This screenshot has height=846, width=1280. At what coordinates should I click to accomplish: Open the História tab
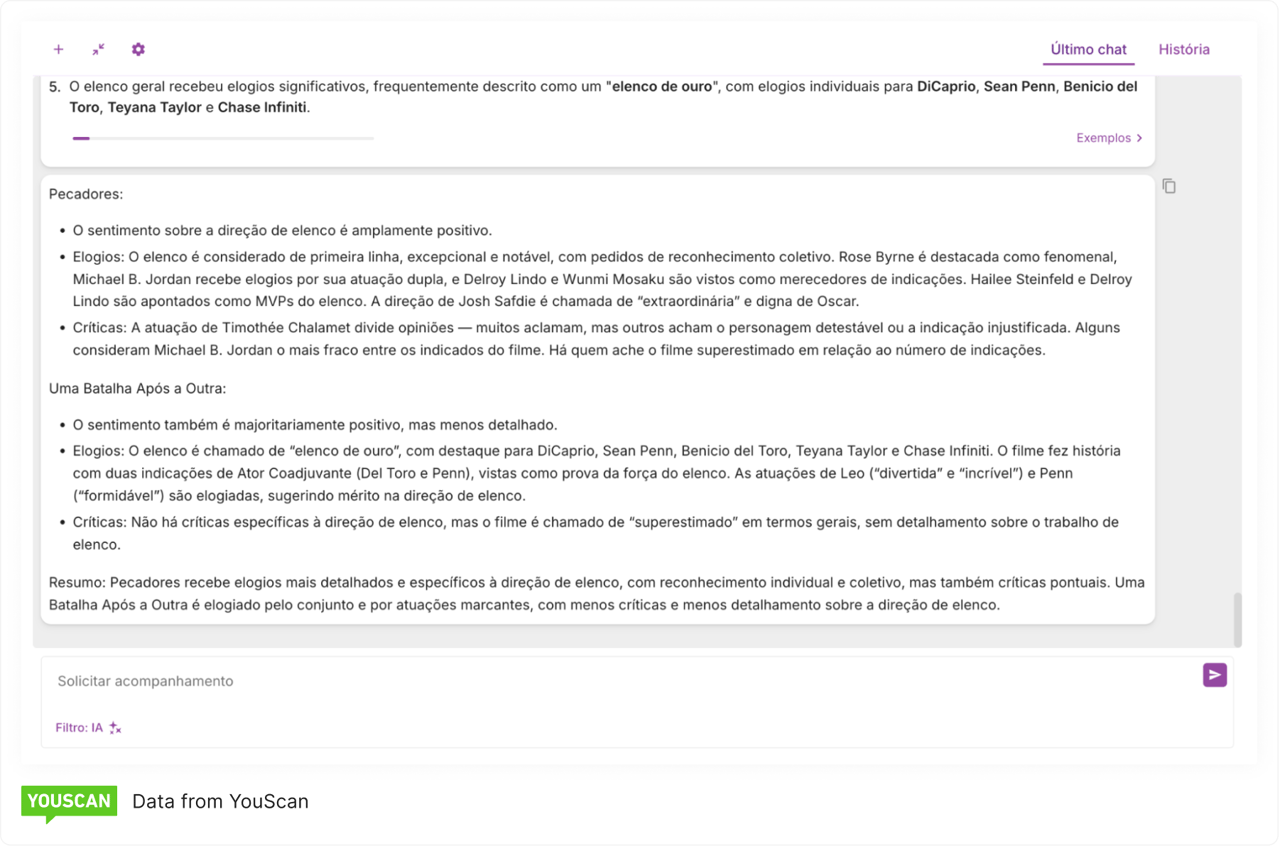click(x=1184, y=49)
